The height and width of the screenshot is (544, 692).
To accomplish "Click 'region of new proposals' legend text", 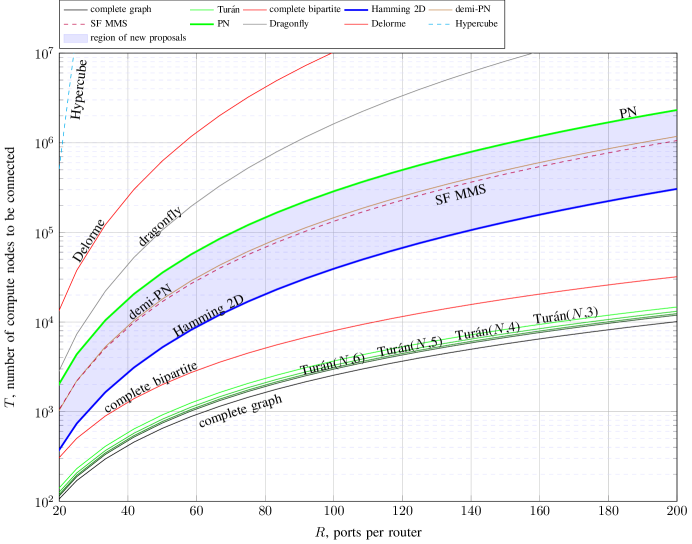I will point(138,38).
